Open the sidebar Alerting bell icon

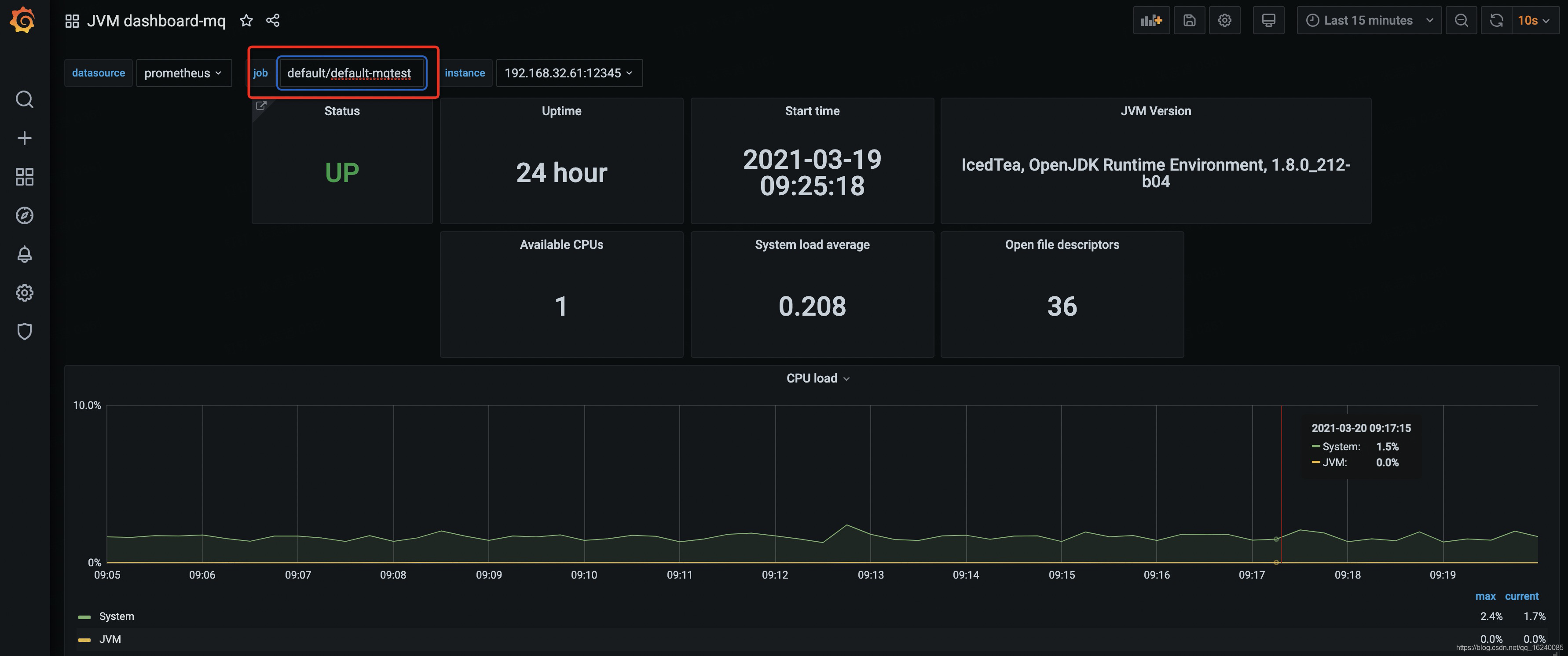[x=24, y=255]
